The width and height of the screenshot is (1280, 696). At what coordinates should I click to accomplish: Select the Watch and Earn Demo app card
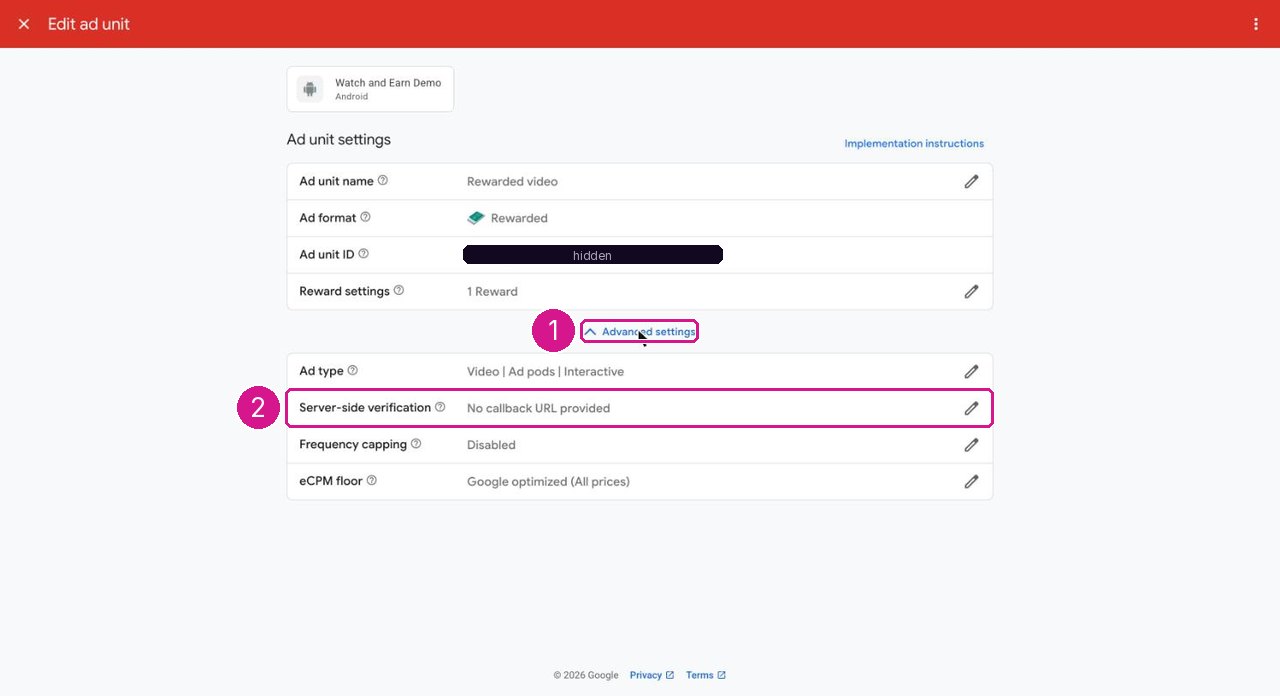[370, 89]
